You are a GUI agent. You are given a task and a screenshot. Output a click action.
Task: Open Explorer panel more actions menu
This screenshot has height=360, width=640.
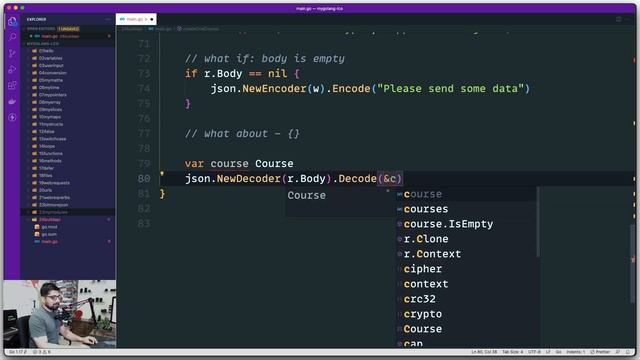click(108, 19)
